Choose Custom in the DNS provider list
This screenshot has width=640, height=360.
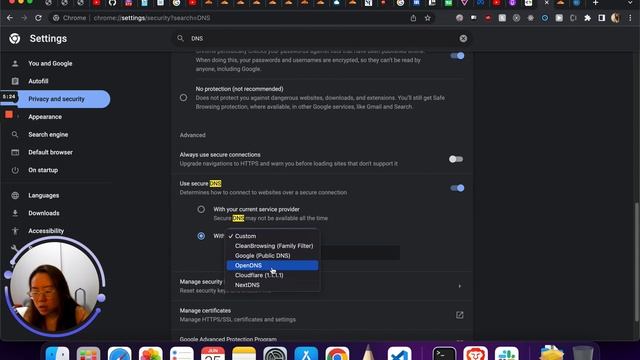coord(273,236)
